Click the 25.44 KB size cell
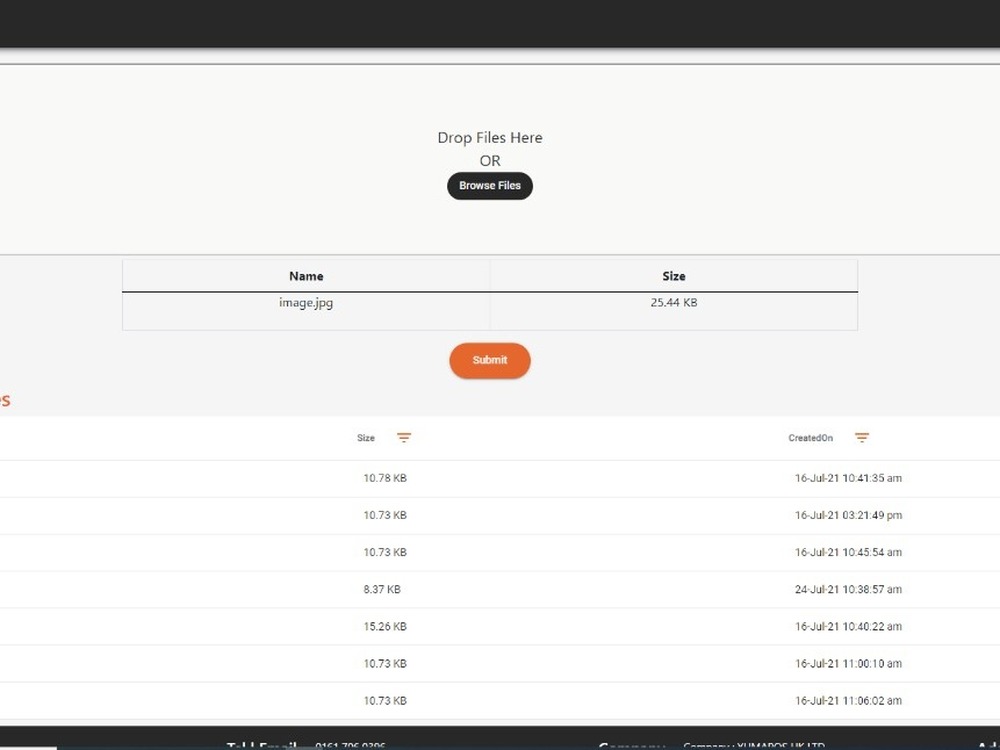 coord(673,302)
